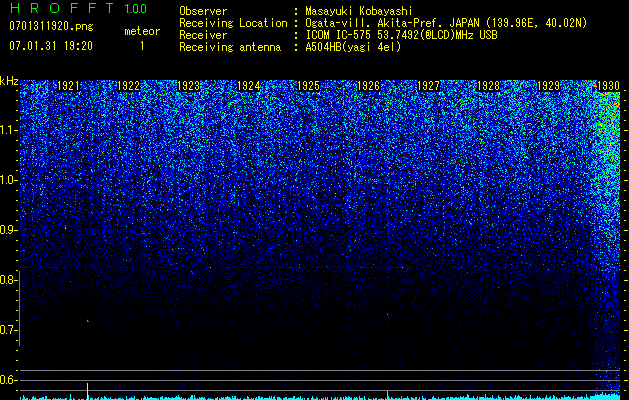Viewport: 629px width, 400px height.
Task: Click the meteor count value 1
Action: [x=142, y=46]
